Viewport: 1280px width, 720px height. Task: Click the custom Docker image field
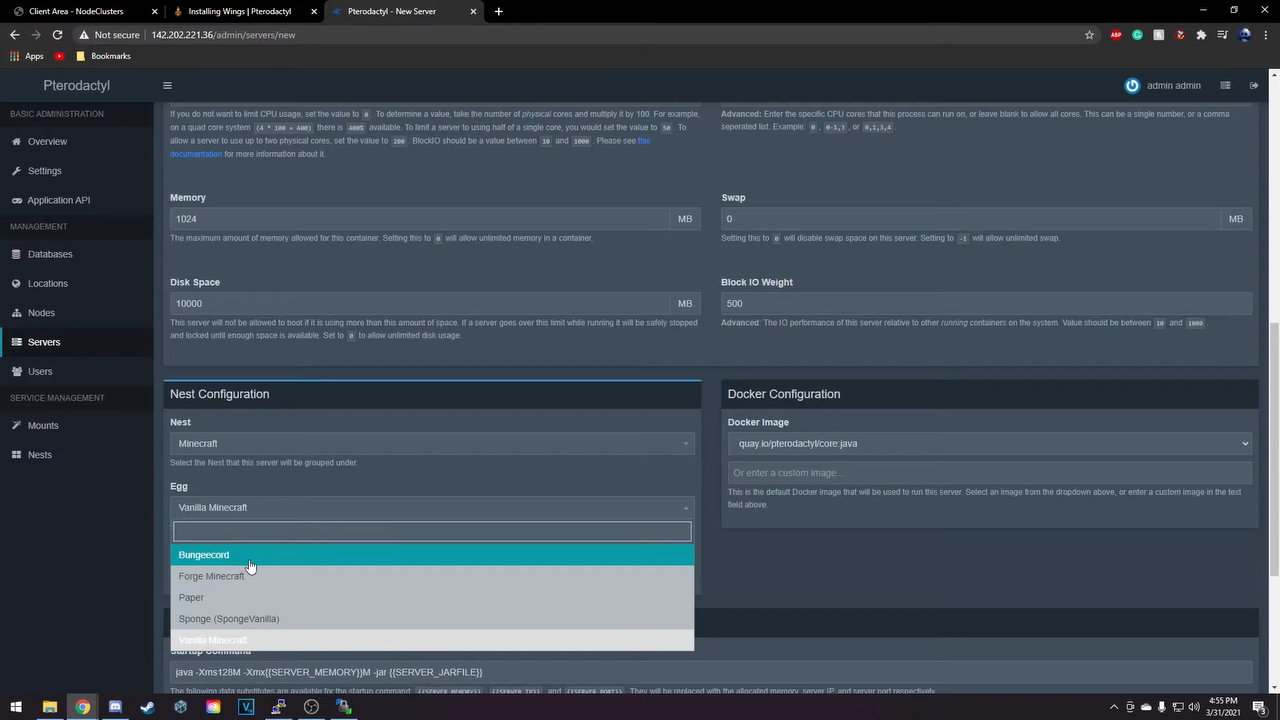coord(990,473)
